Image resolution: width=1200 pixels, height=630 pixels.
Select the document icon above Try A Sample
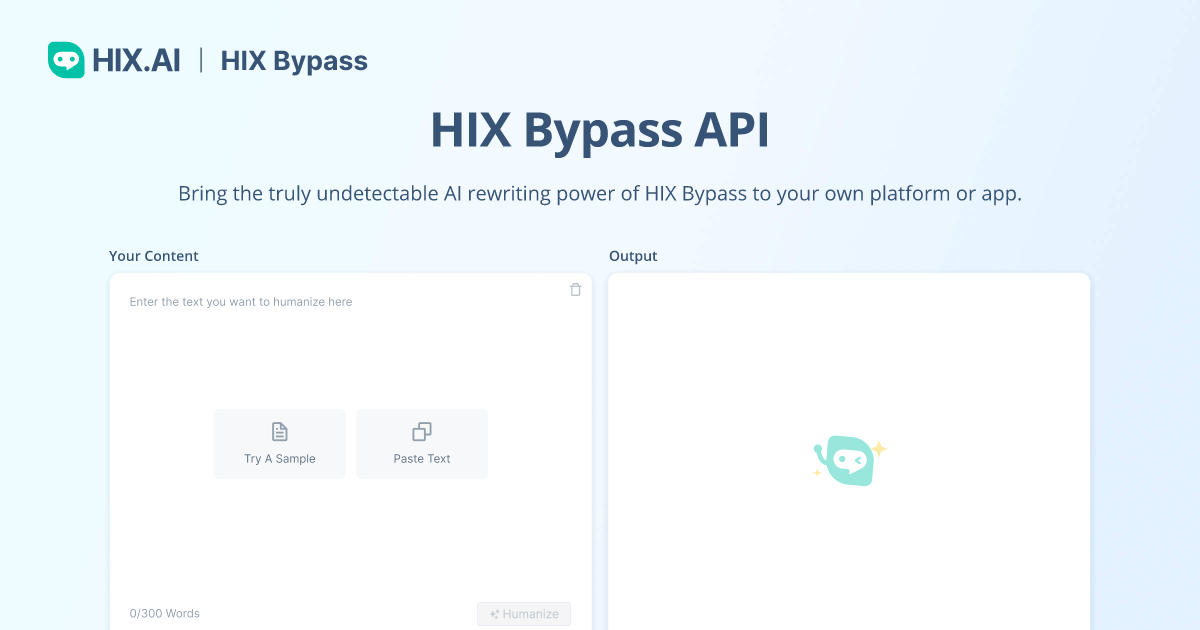coord(279,431)
